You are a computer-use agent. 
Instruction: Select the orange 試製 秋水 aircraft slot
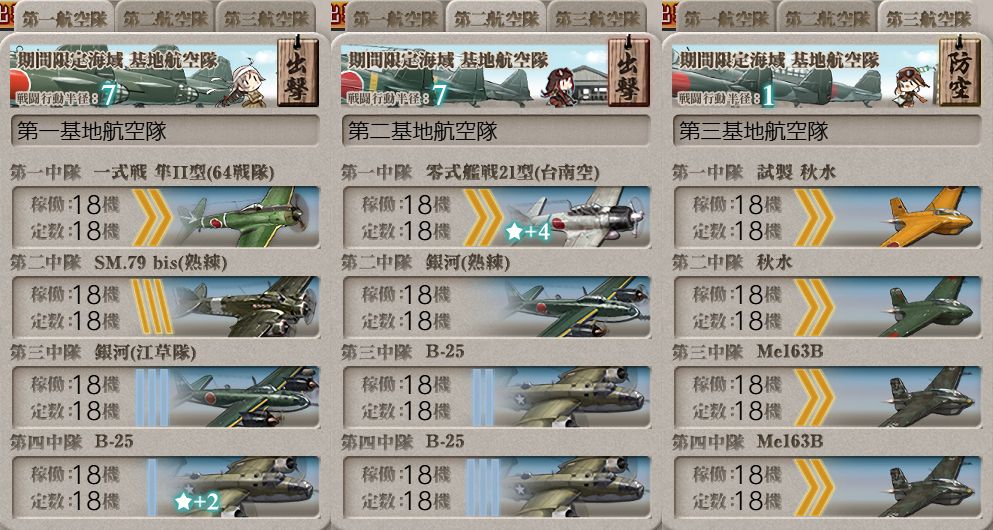click(x=827, y=217)
